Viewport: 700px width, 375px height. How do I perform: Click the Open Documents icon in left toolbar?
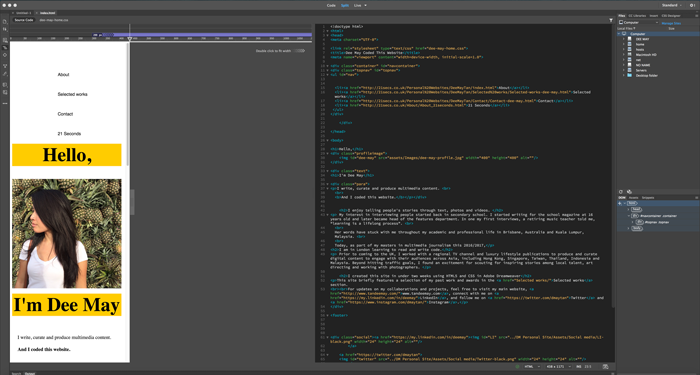[4, 21]
